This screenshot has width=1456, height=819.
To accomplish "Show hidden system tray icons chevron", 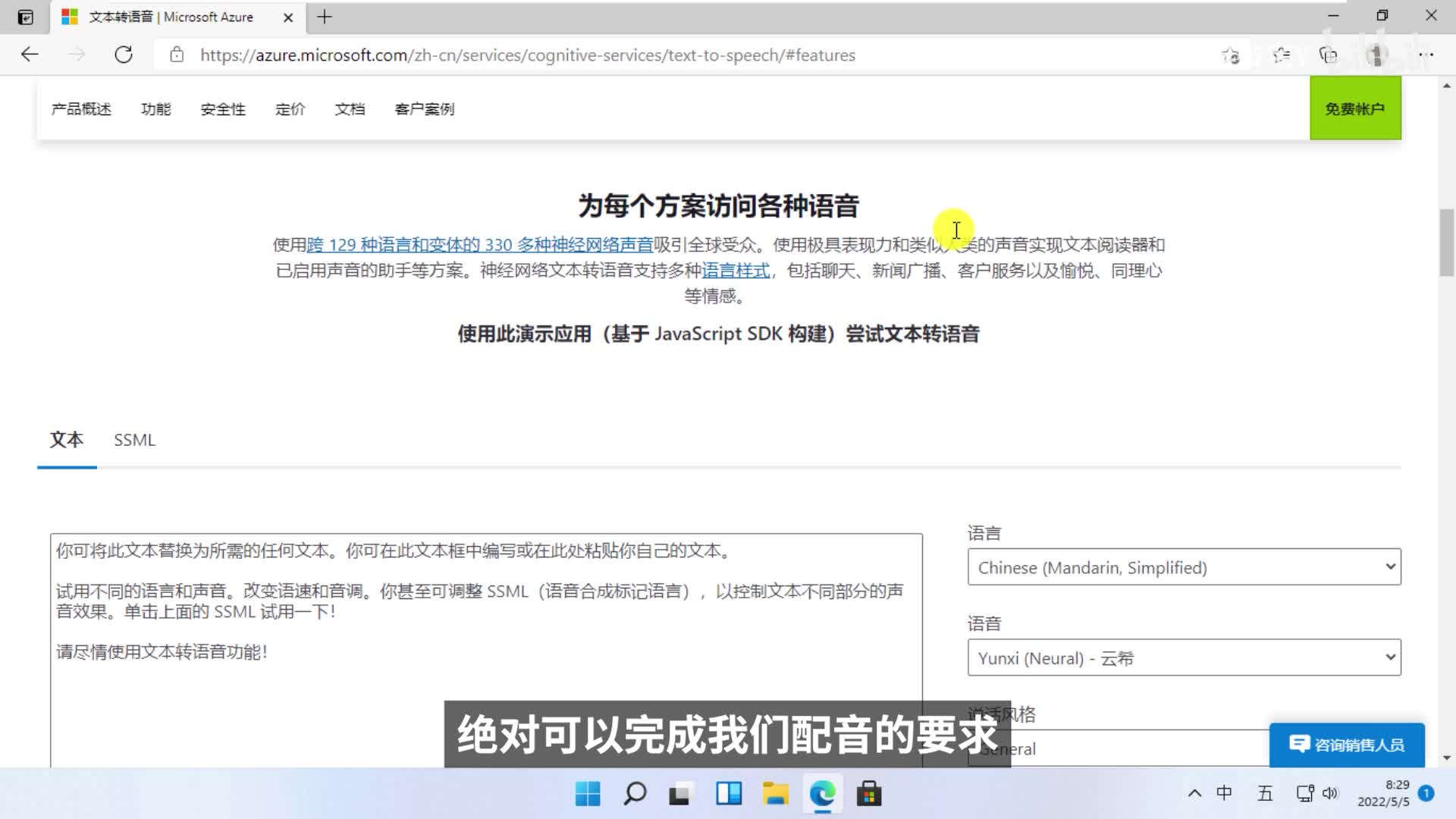I will (1194, 793).
